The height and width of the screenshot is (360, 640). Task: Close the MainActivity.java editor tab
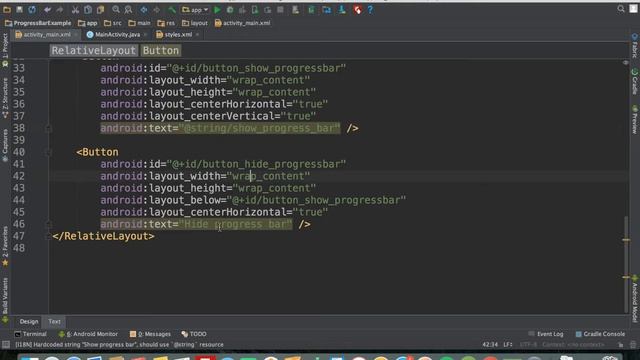tap(145, 35)
